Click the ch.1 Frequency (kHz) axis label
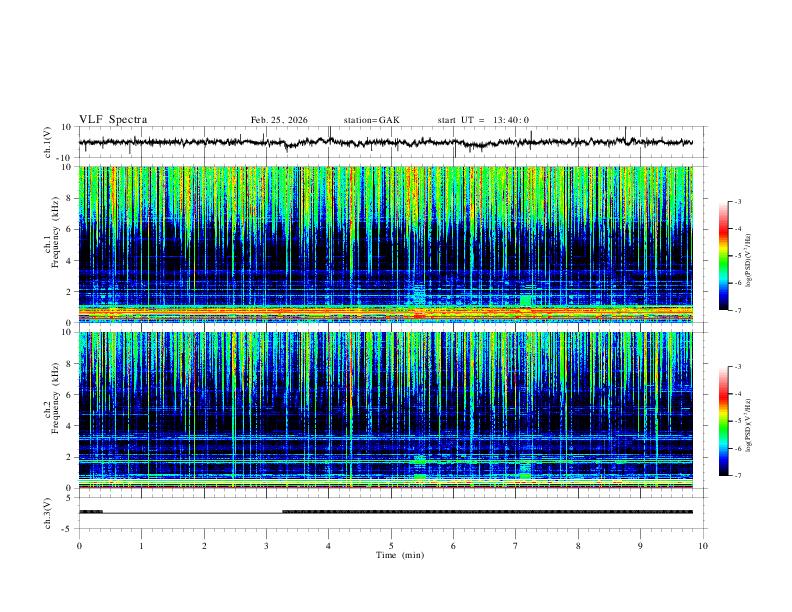Viewport: 792px width, 612px height. click(x=51, y=232)
